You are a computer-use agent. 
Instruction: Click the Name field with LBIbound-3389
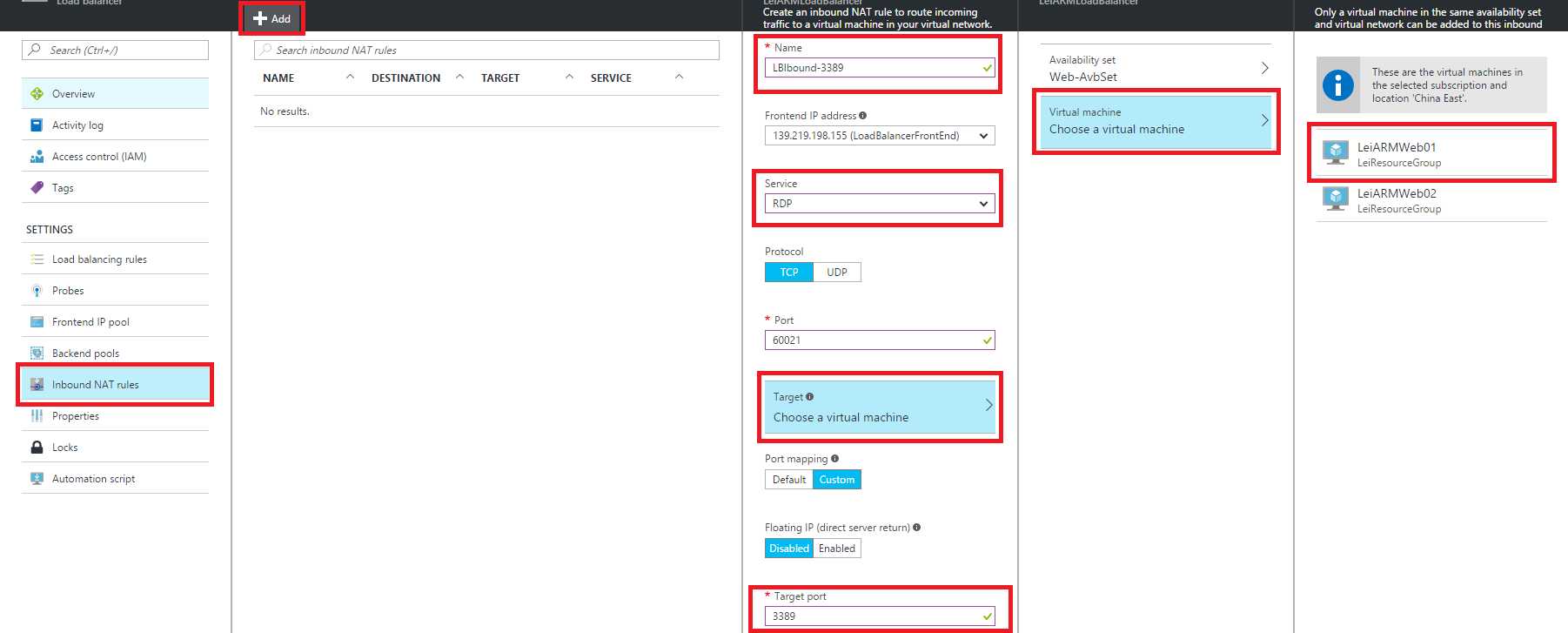[x=880, y=67]
